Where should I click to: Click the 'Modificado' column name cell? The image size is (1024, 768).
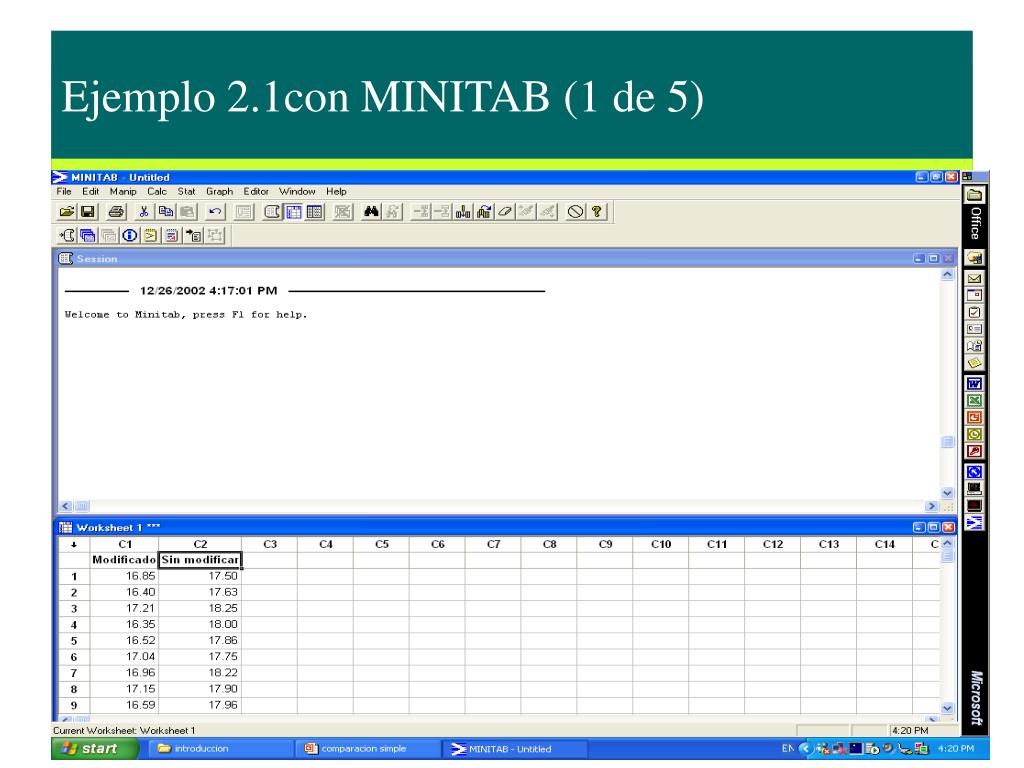pos(124,560)
